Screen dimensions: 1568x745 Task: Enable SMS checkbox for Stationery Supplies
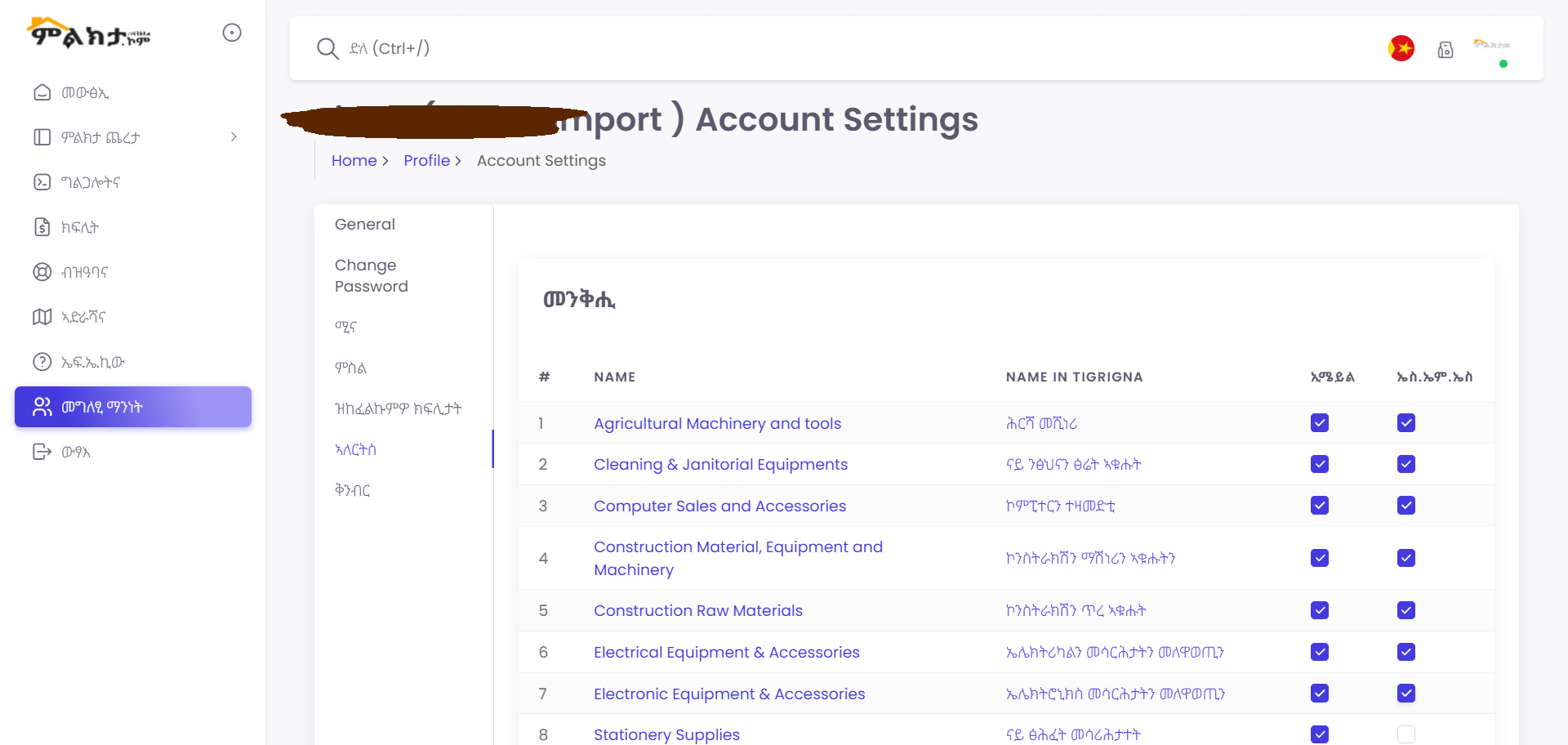[1406, 734]
